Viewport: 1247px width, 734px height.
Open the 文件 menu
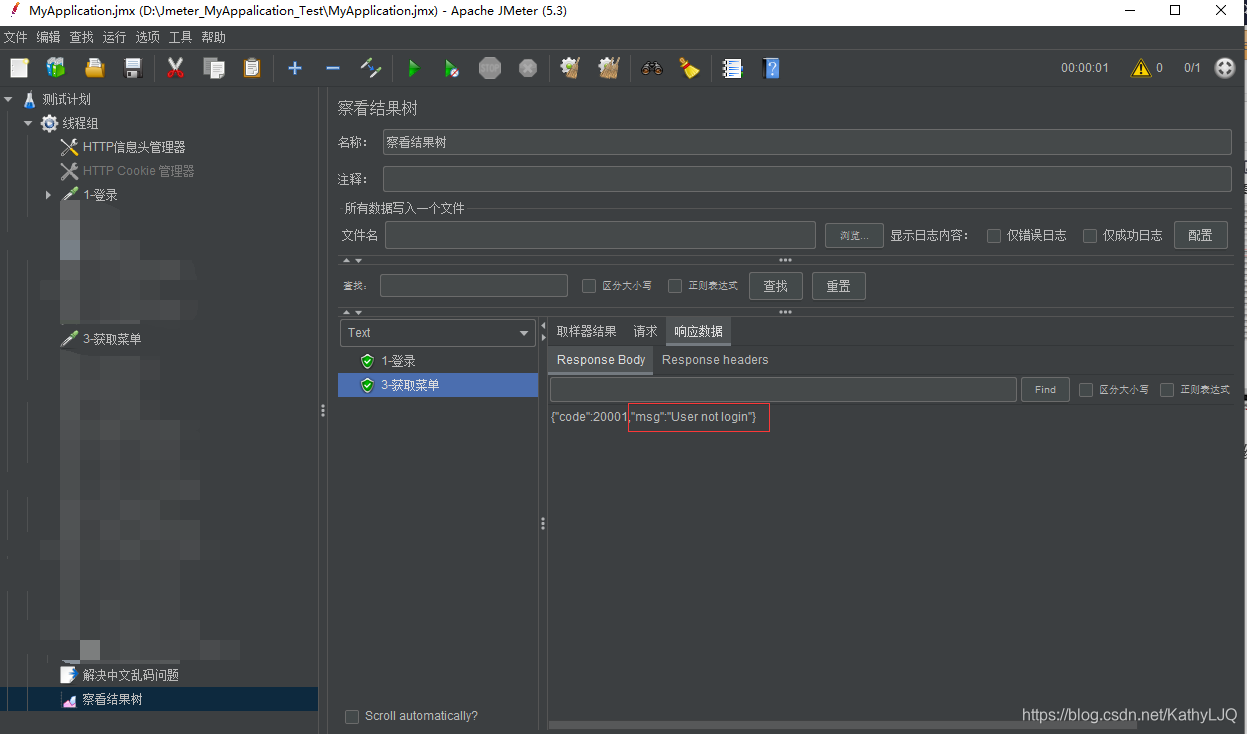pos(15,37)
